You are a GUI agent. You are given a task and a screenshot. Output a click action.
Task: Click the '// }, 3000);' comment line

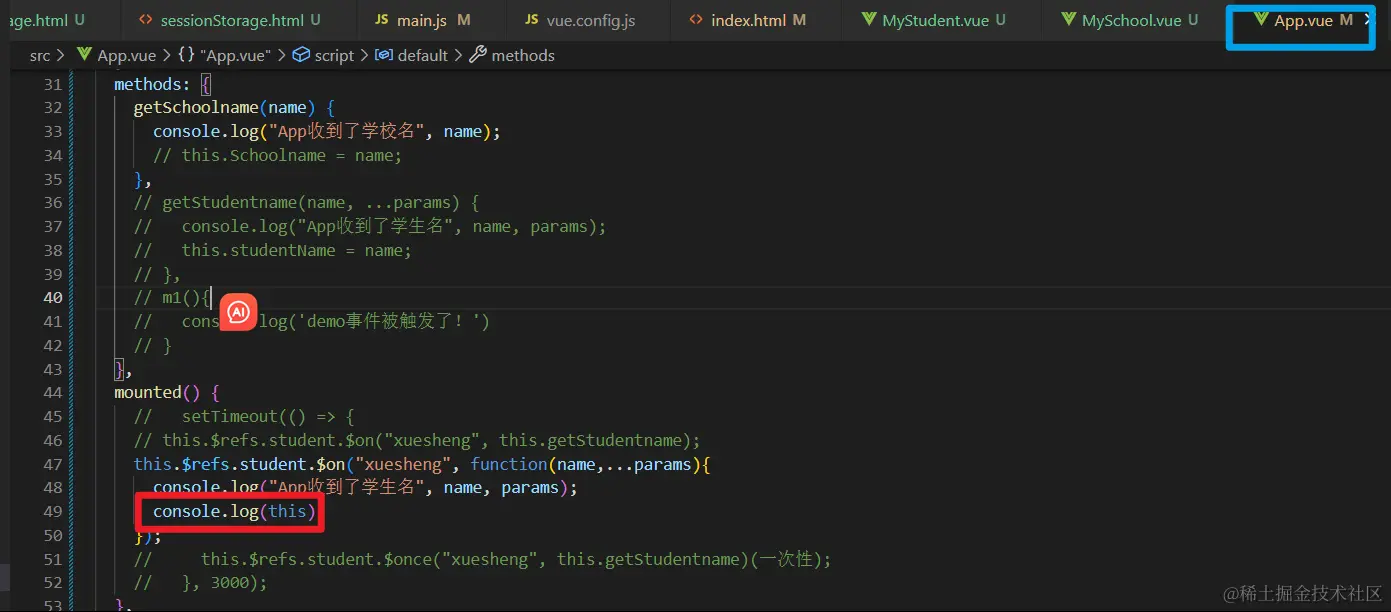tap(201, 582)
